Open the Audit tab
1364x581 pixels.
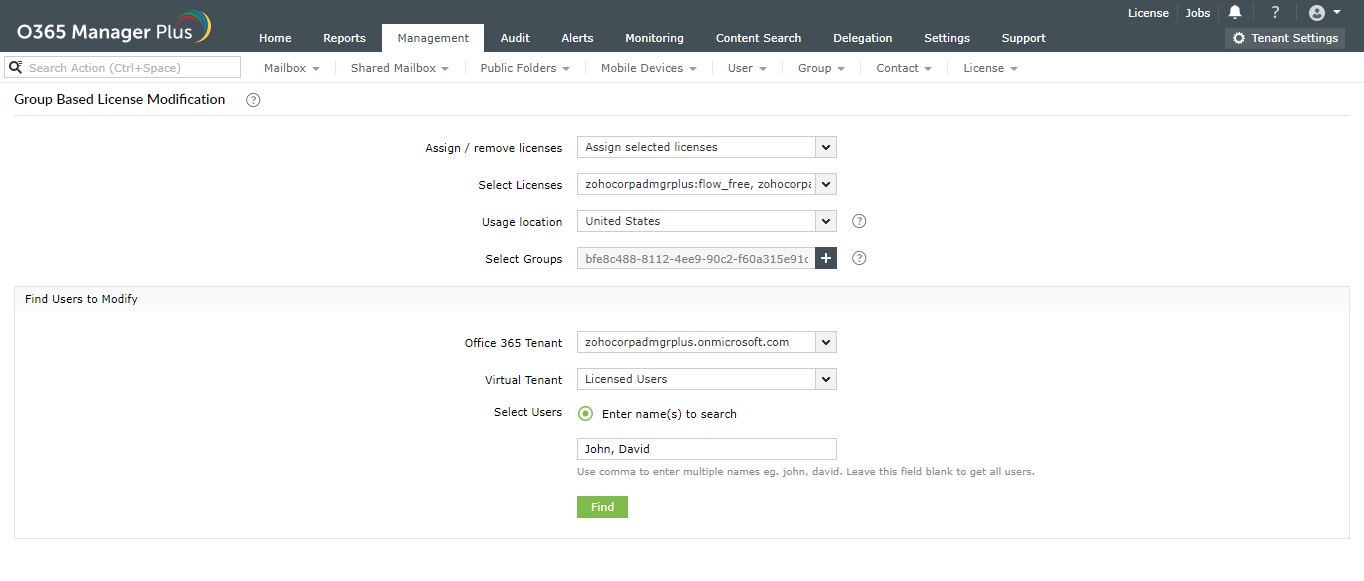tap(515, 38)
